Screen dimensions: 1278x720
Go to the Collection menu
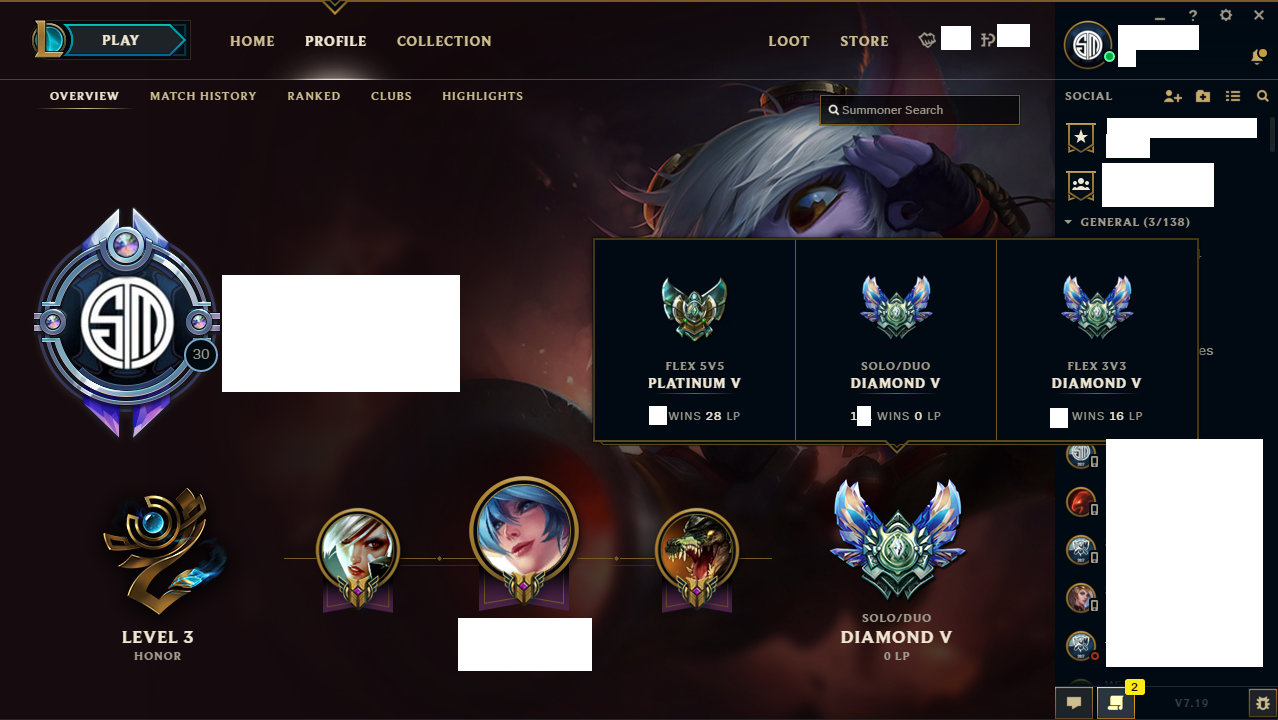(444, 41)
